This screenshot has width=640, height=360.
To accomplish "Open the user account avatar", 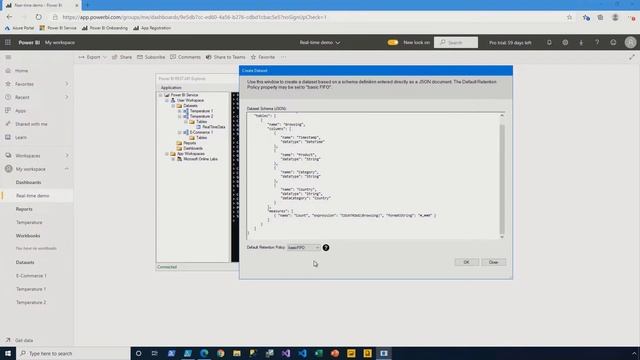I will 631,42.
